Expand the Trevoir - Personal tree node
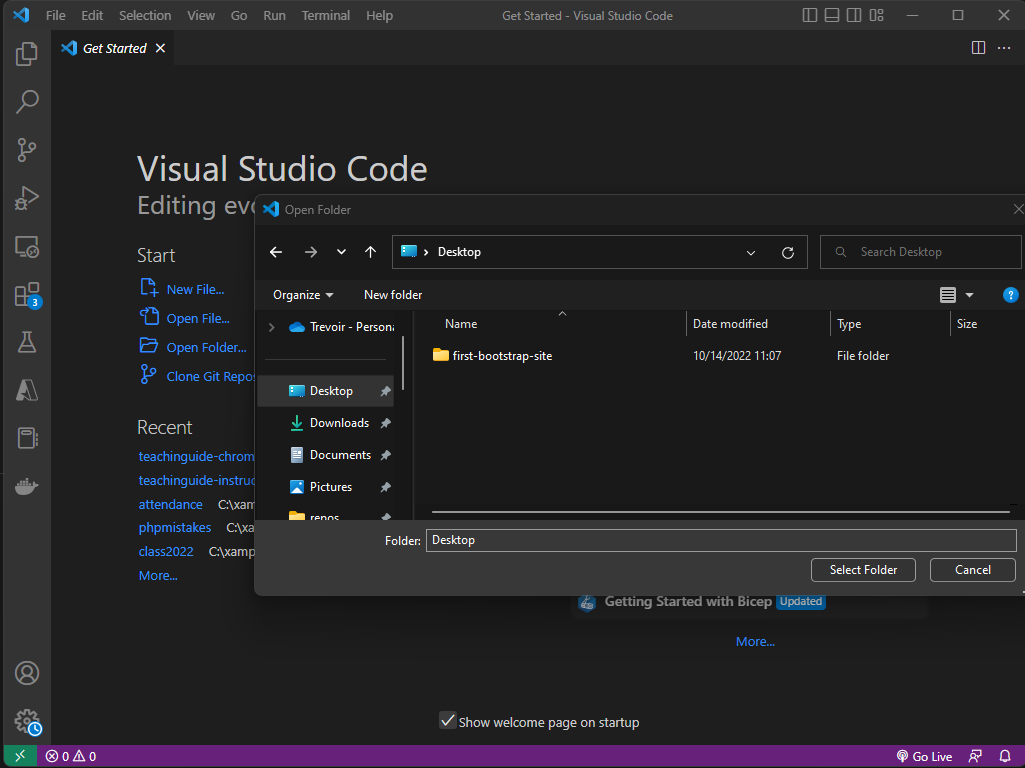The height and width of the screenshot is (768, 1025). click(x=271, y=327)
